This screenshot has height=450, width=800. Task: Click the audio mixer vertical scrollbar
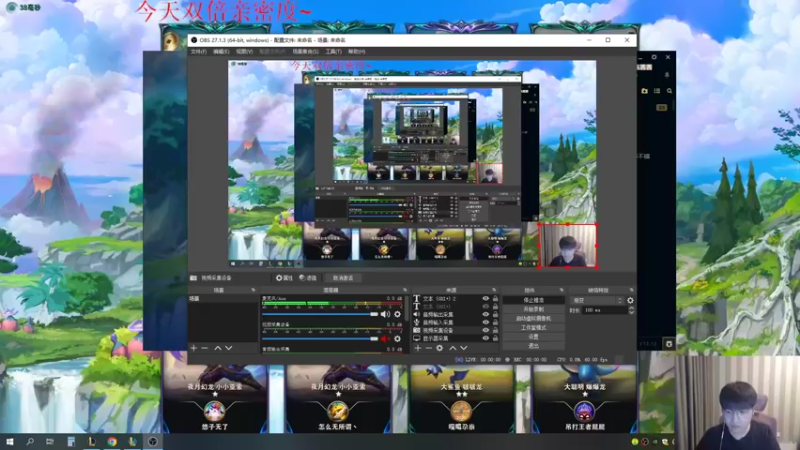(408, 311)
